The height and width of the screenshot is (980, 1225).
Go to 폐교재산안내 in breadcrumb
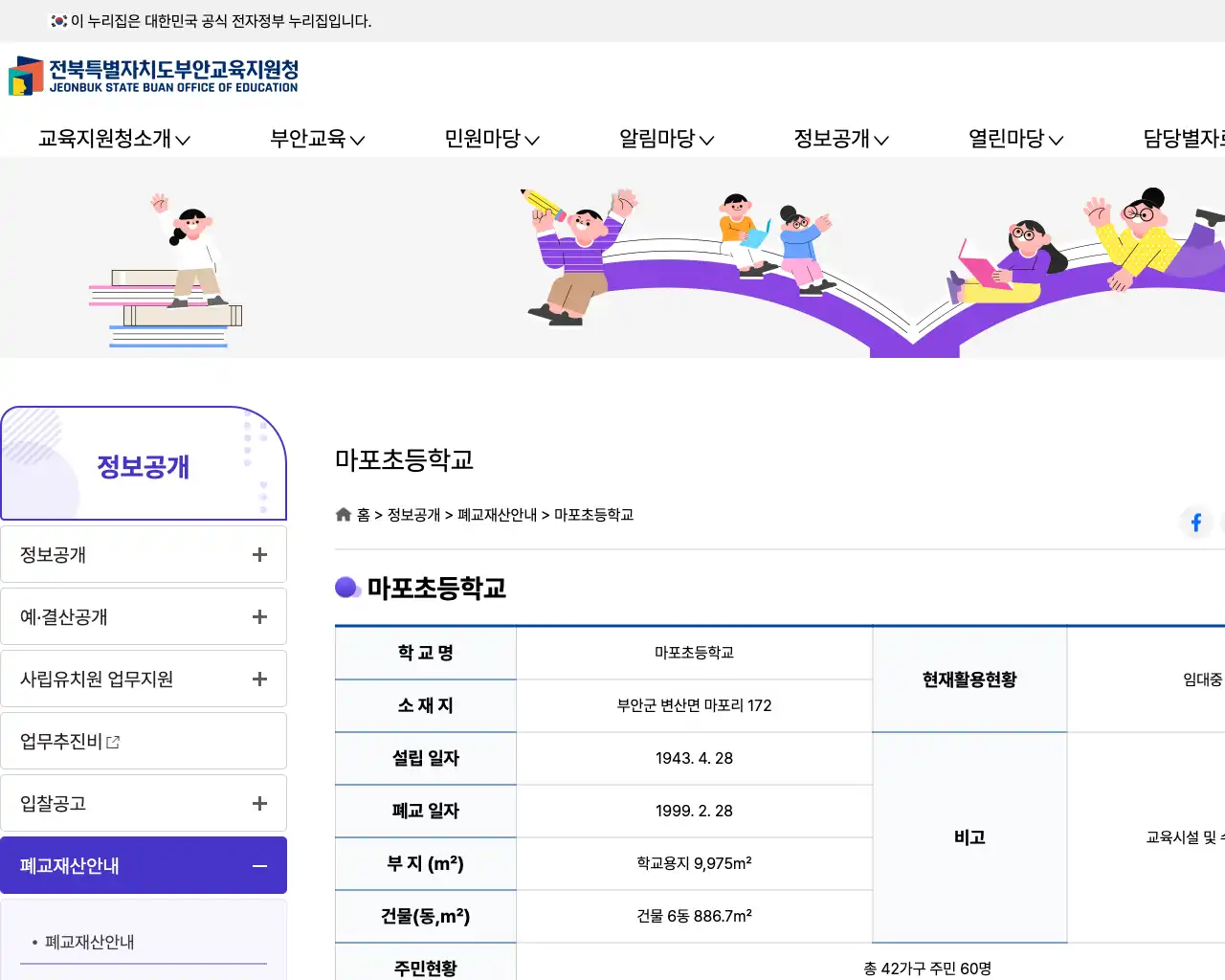(498, 515)
